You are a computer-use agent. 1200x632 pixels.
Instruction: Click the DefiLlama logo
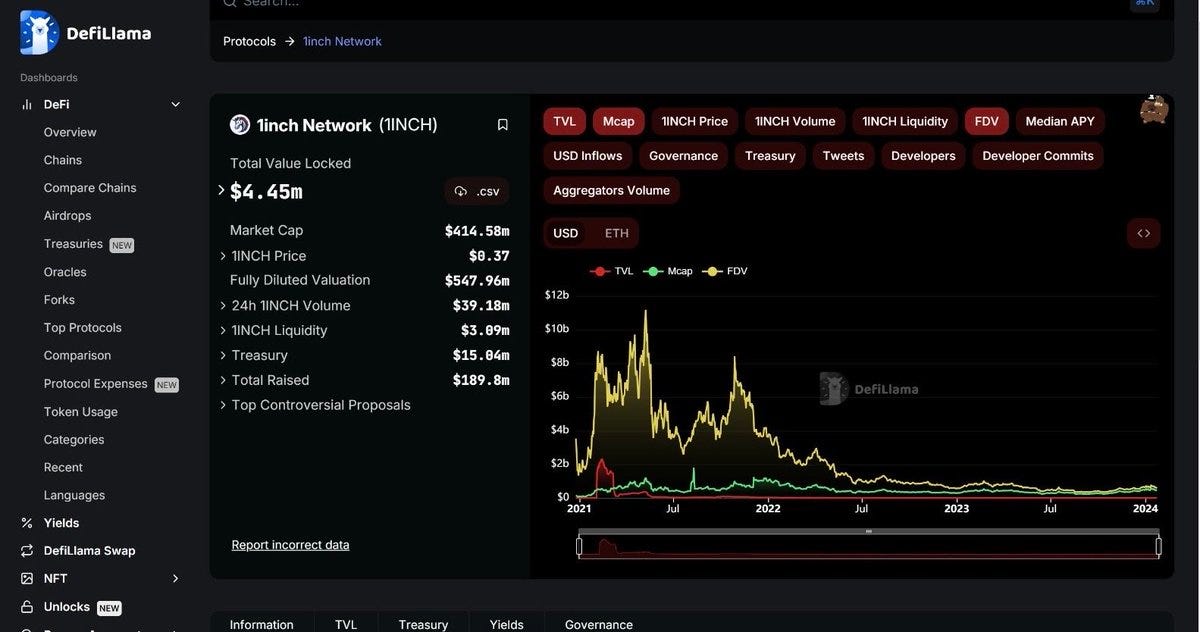[85, 33]
